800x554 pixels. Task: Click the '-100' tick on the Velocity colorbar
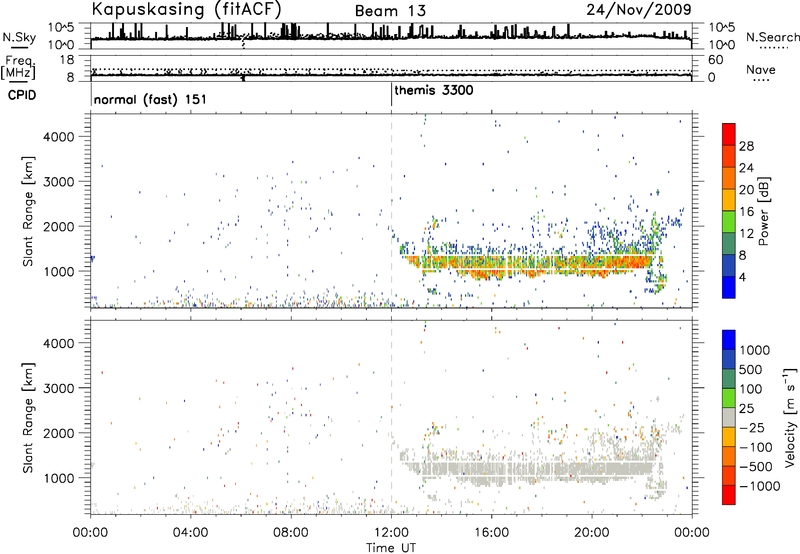(x=756, y=447)
